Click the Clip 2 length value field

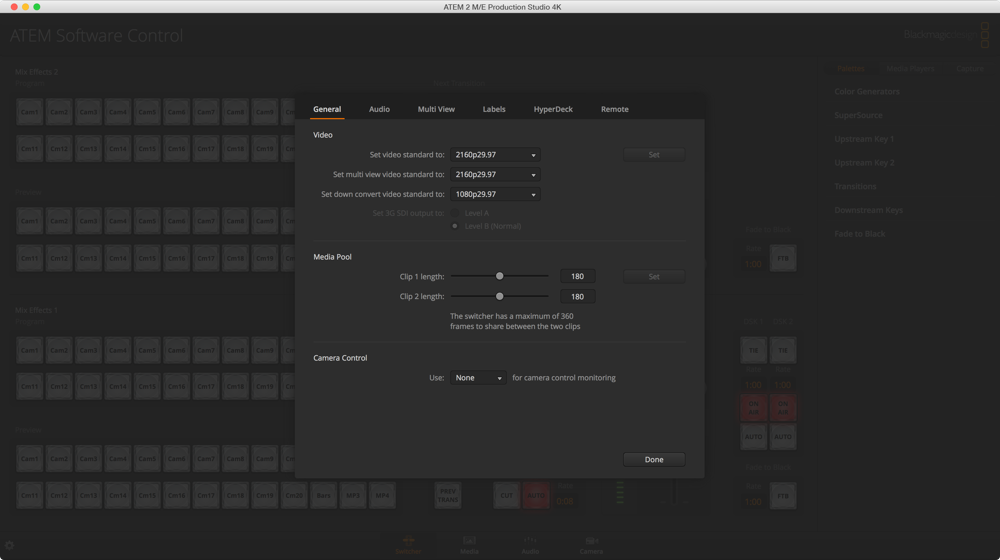pyautogui.click(x=577, y=297)
